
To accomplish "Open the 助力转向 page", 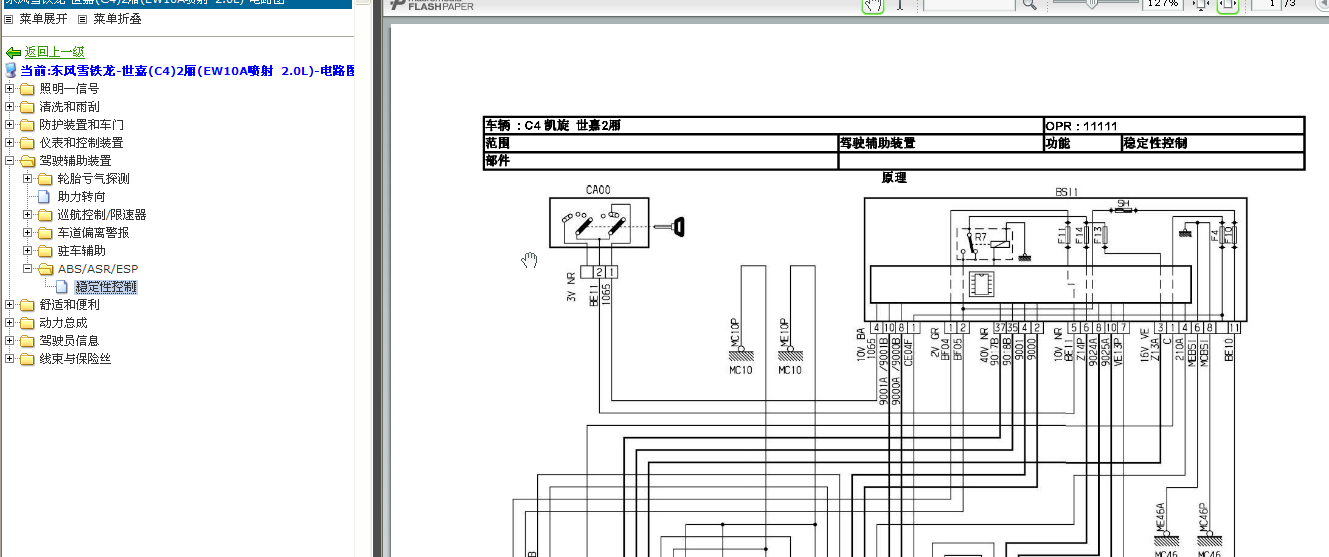I will tap(81, 197).
